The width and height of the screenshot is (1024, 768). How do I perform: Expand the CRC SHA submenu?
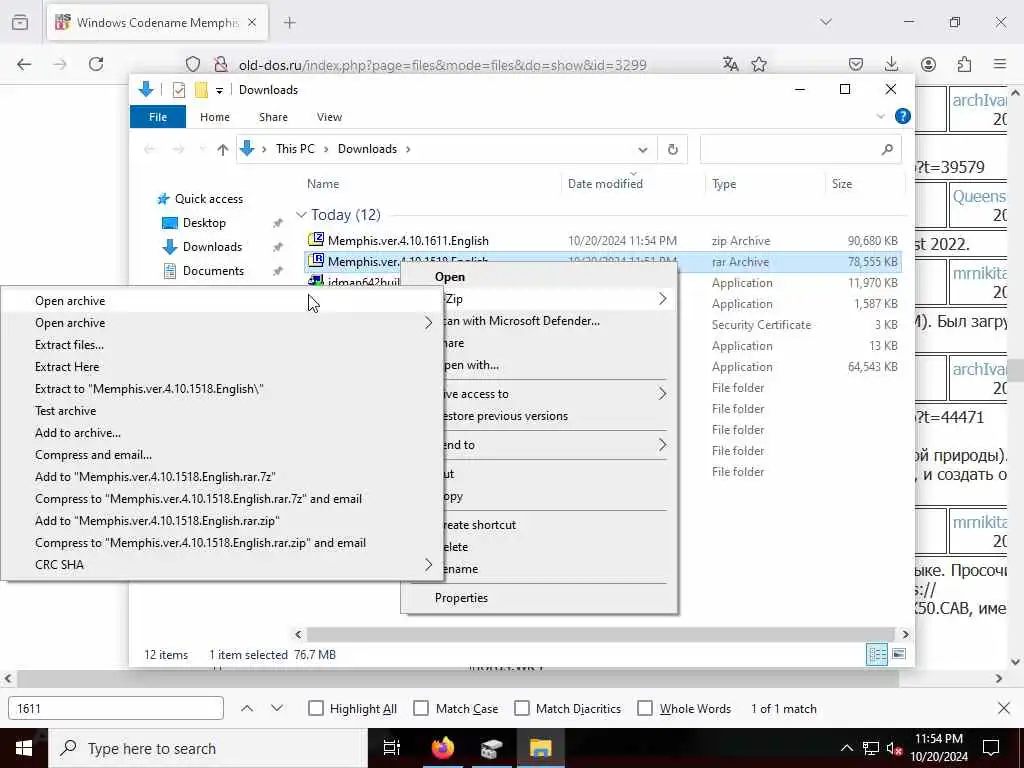428,564
